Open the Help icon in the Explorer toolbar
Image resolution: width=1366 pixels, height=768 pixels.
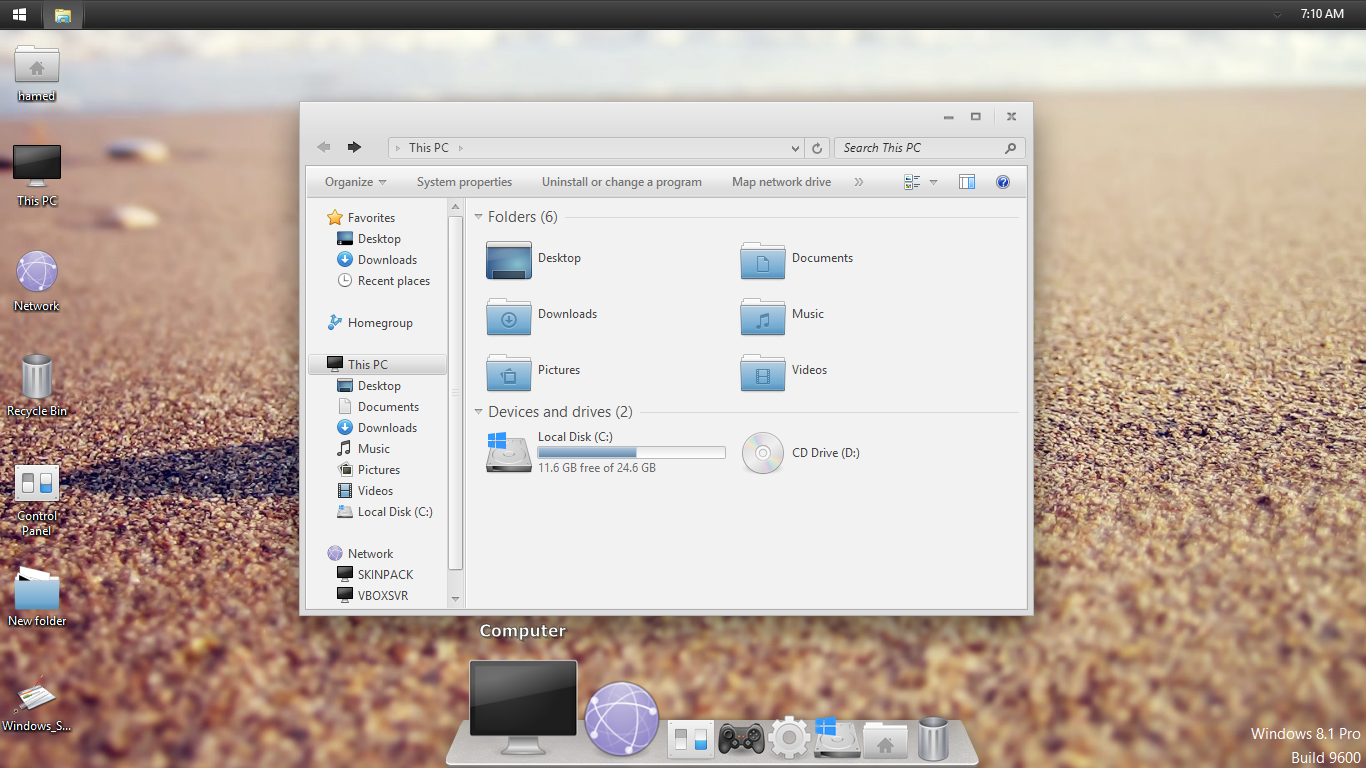click(1002, 182)
